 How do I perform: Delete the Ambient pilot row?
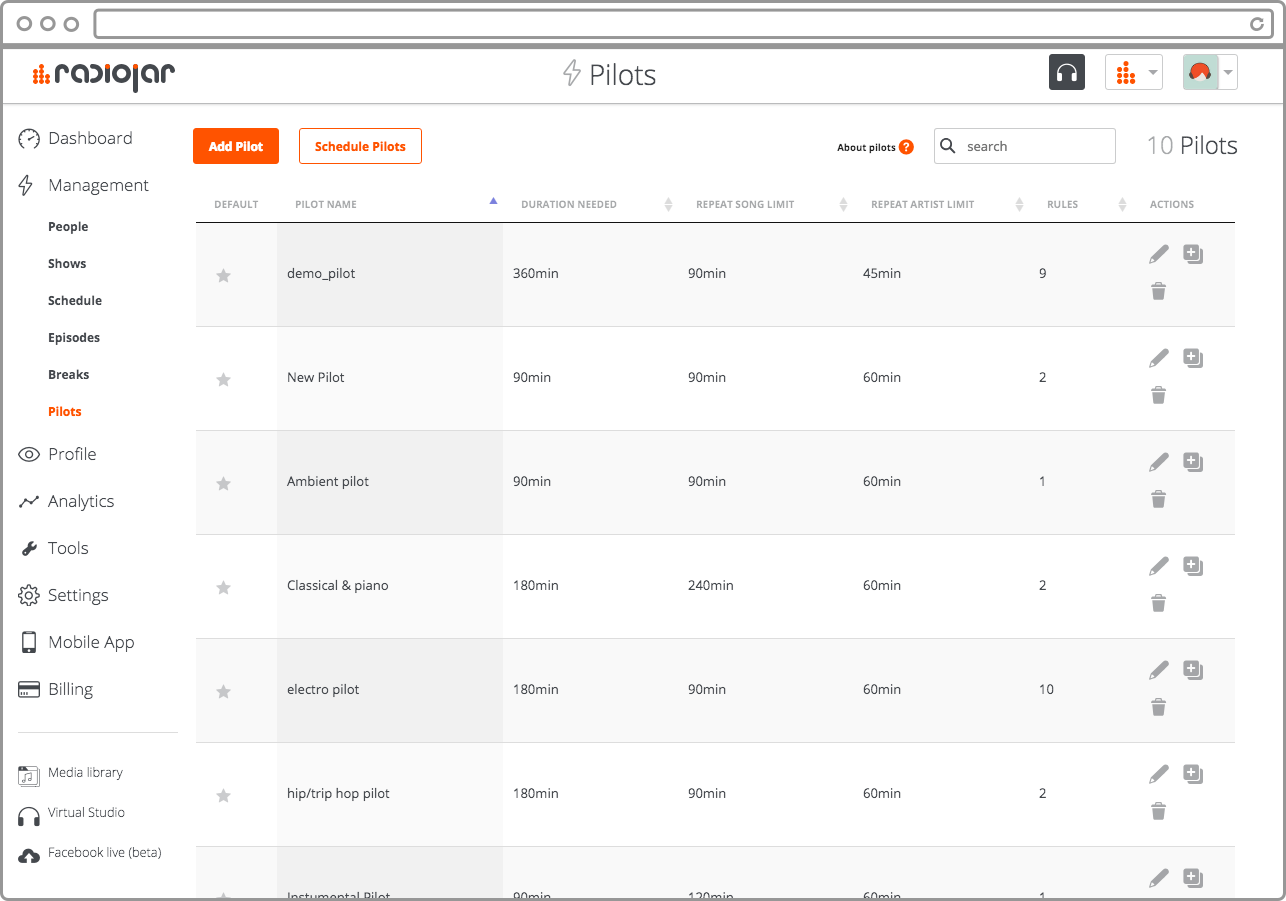tap(1158, 499)
